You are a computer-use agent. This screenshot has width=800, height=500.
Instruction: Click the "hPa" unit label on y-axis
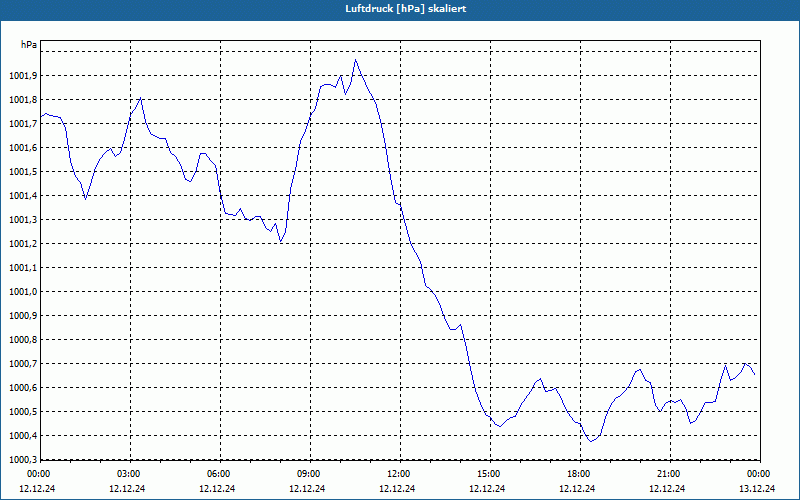pyautogui.click(x=29, y=45)
